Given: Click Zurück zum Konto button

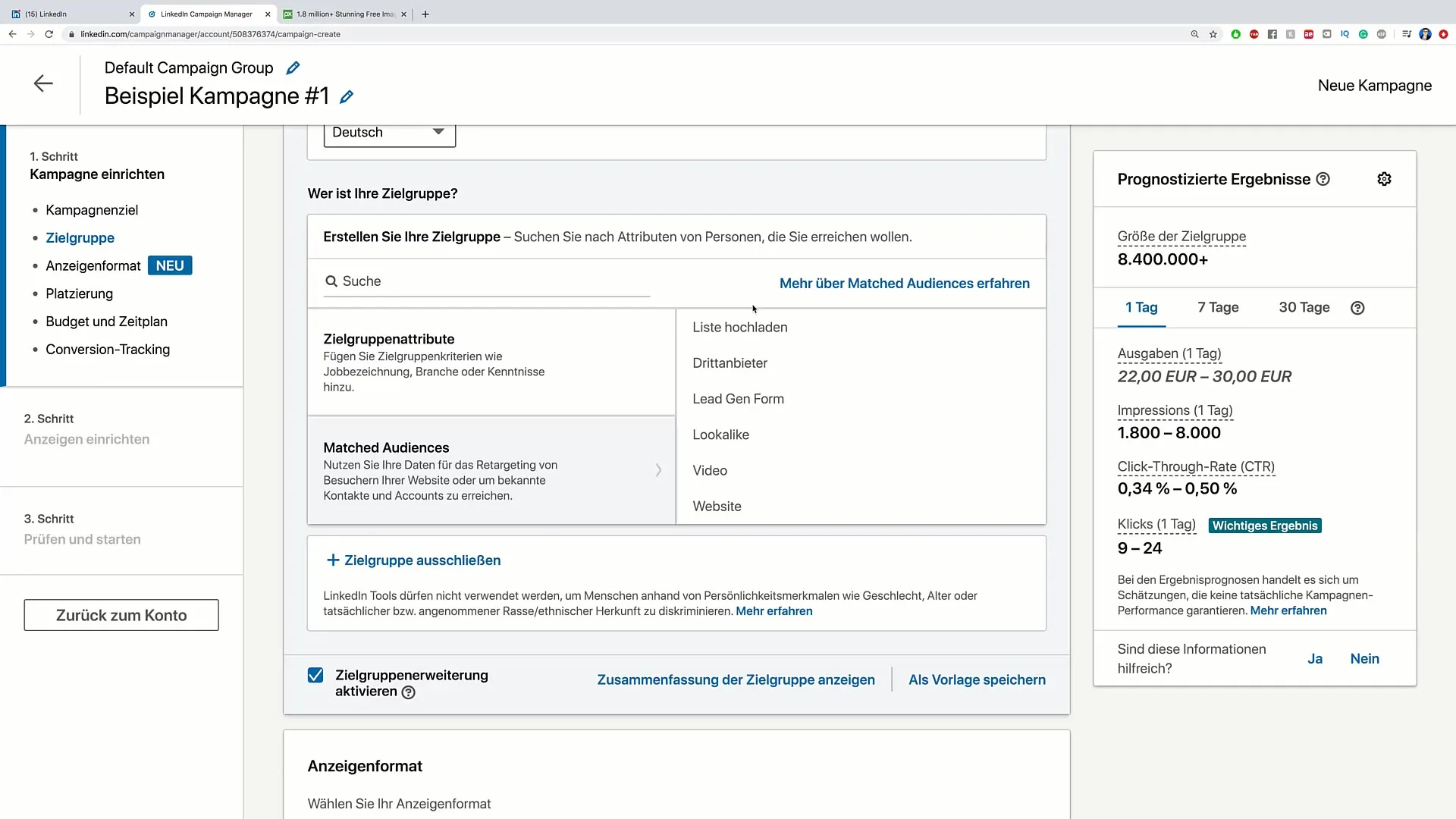Looking at the screenshot, I should pos(121,616).
